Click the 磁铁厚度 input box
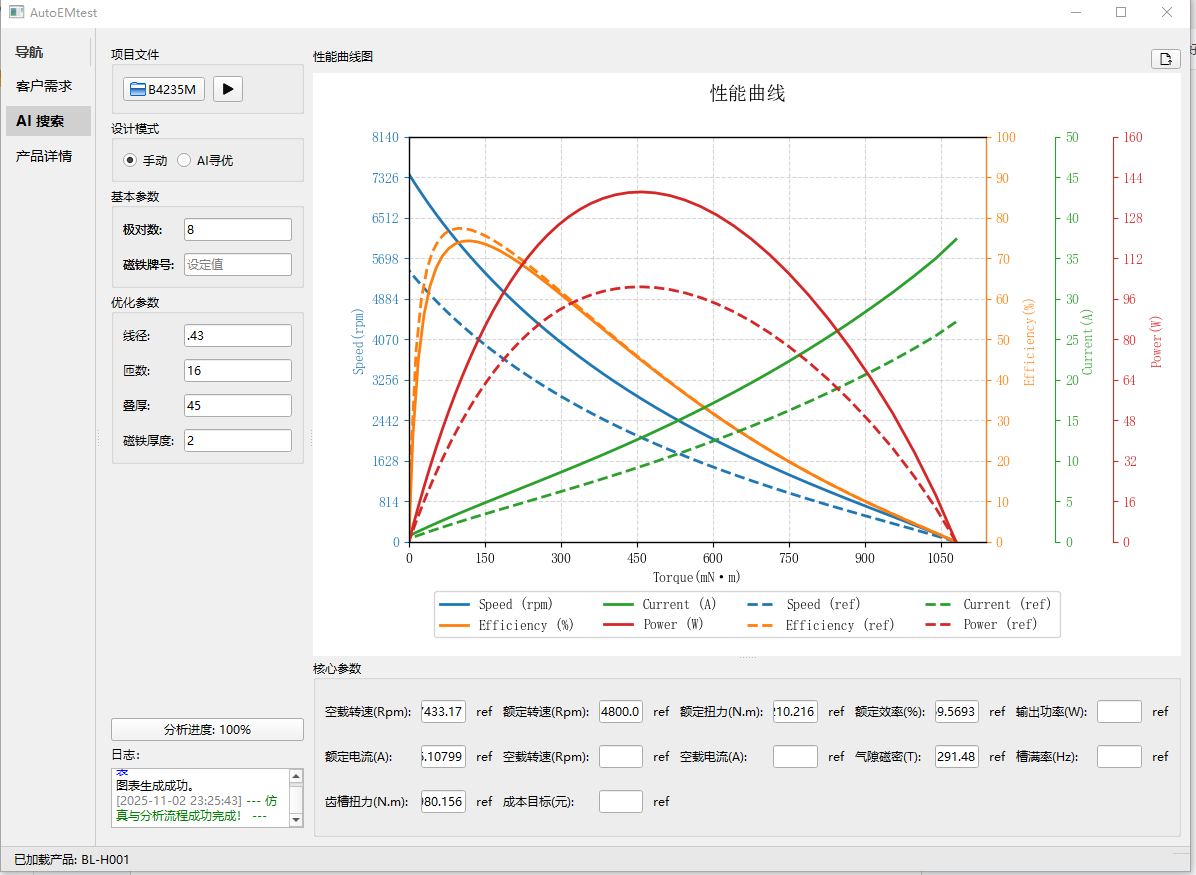The image size is (1196, 875). [x=238, y=441]
